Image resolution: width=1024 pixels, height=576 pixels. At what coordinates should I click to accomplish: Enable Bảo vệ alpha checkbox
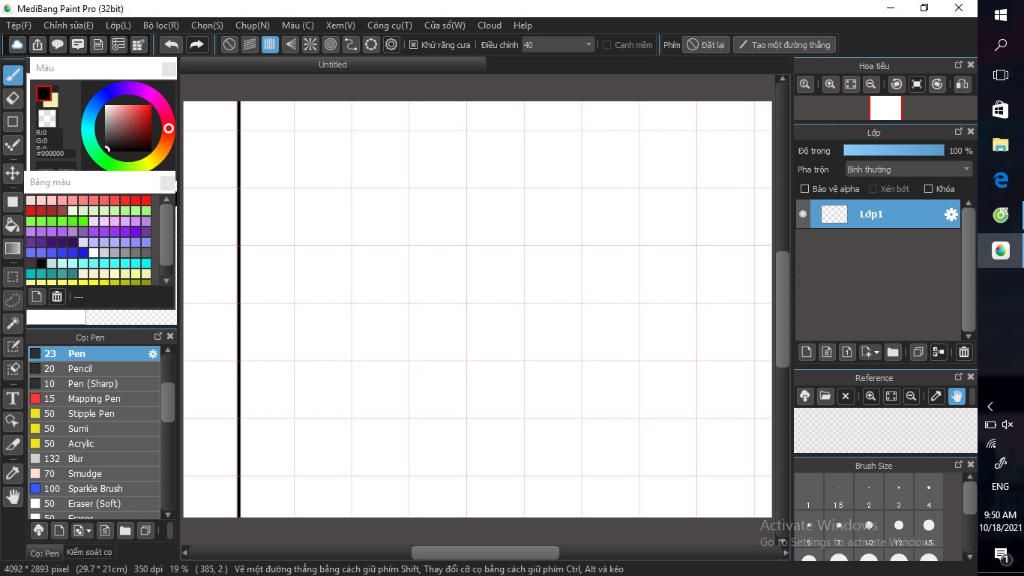[x=805, y=189]
